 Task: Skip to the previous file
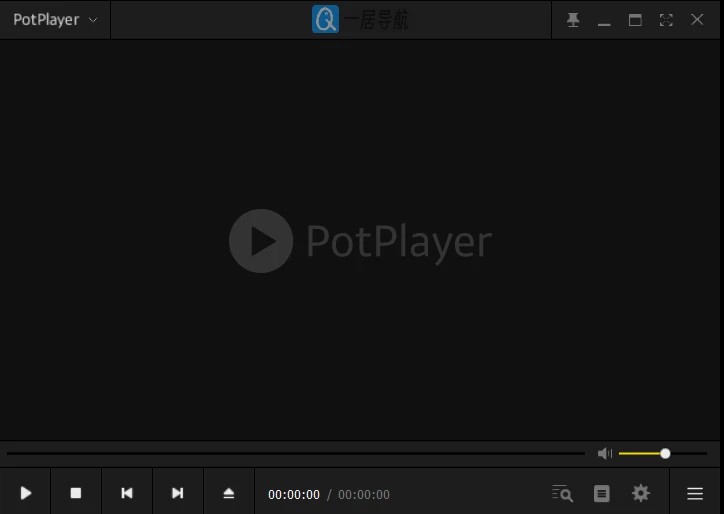[127, 493]
